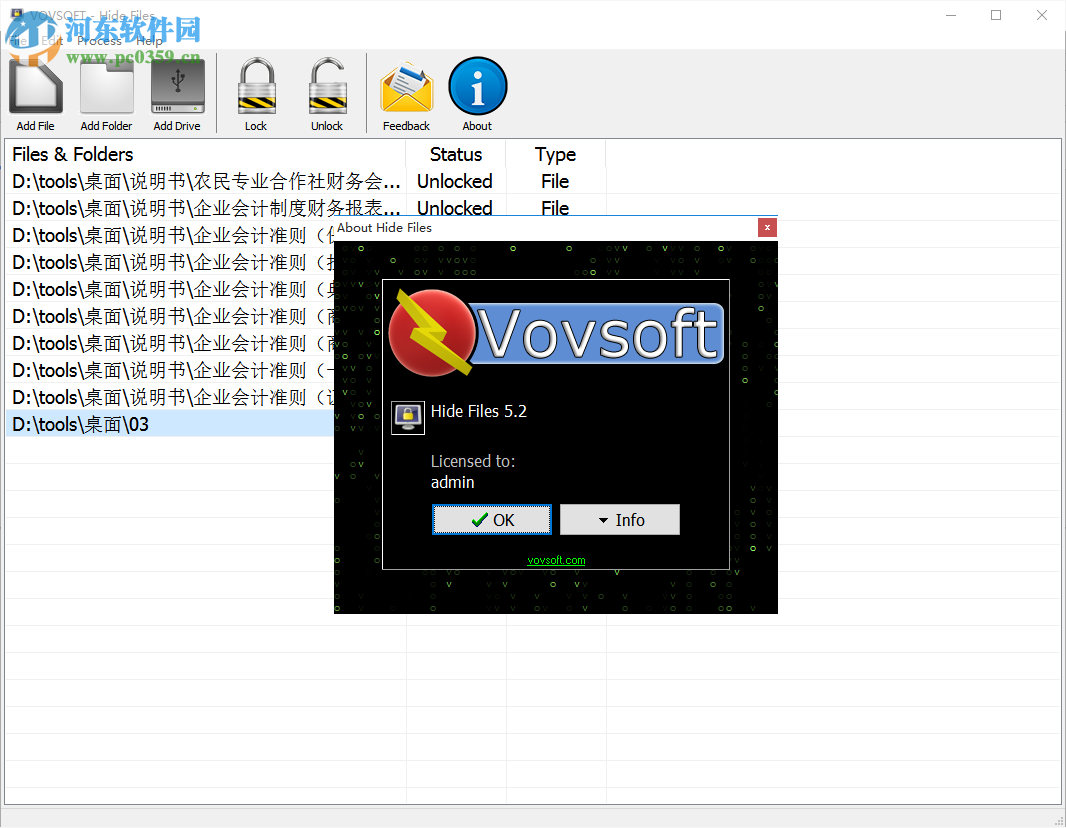This screenshot has height=828, width=1066.
Task: Click the Type column header
Action: click(x=556, y=154)
